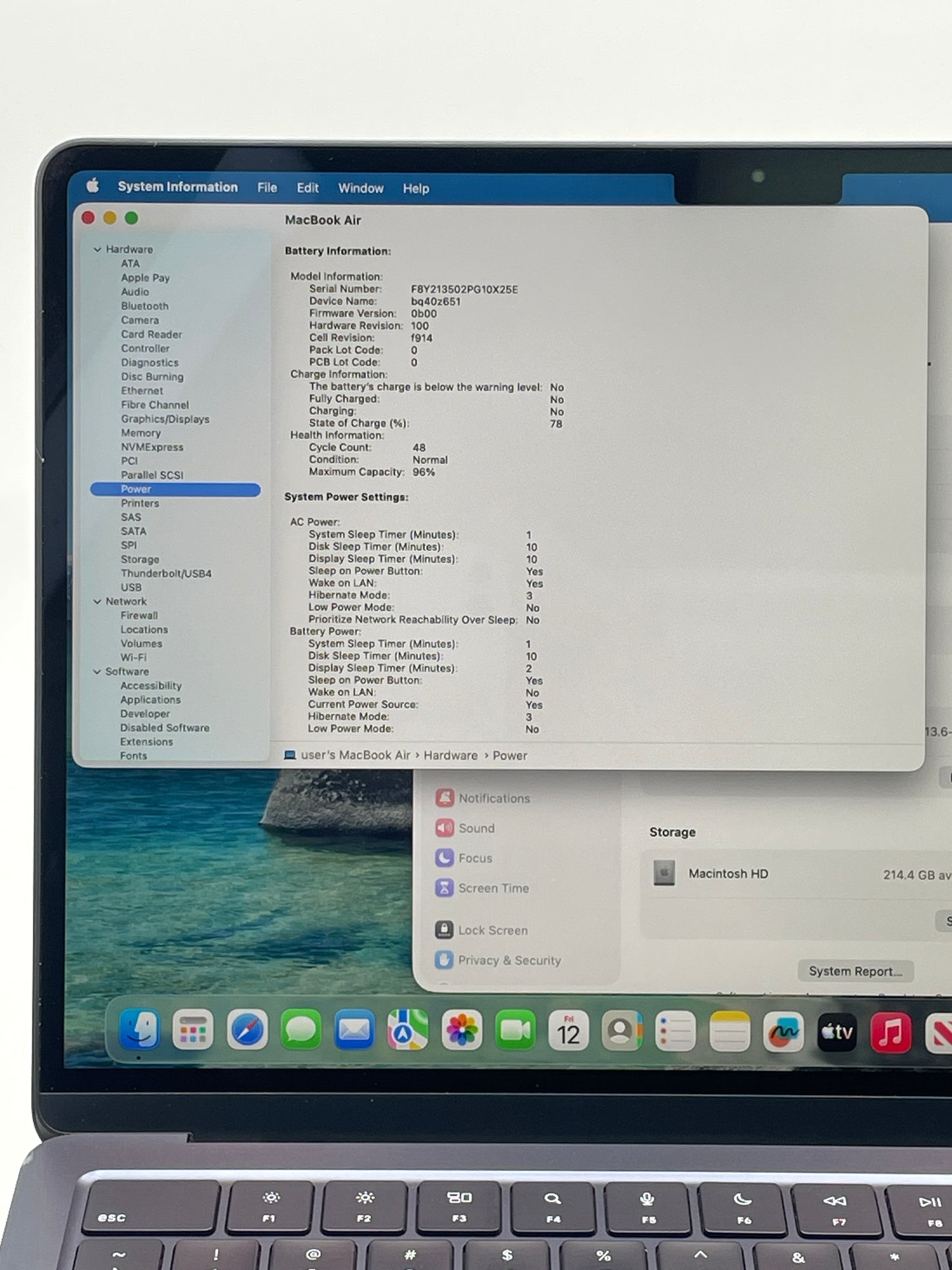
Task: Click Maximum Capacity value 96%
Action: [x=424, y=473]
